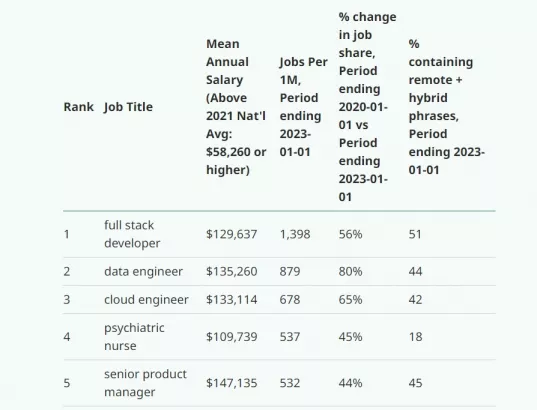Click the 80% job share change cell
The image size is (537, 410).
tap(350, 272)
